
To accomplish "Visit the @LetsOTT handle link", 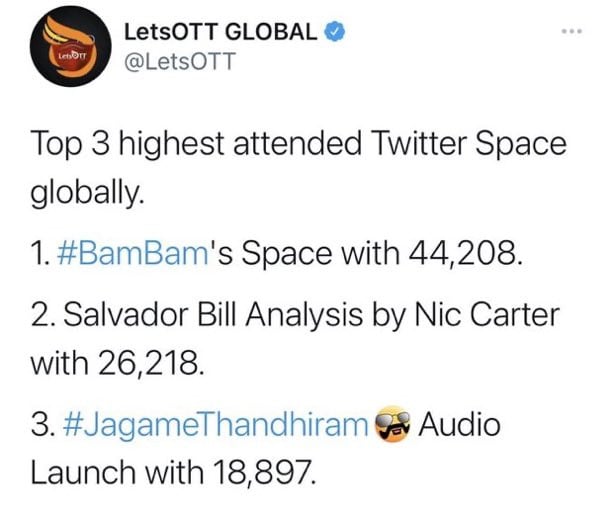I will tap(180, 62).
